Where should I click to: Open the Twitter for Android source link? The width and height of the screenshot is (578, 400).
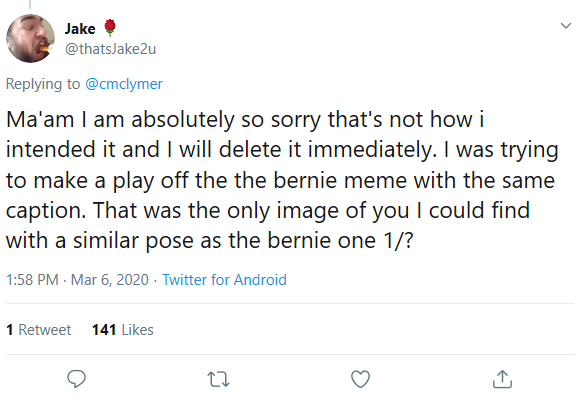pos(224,280)
